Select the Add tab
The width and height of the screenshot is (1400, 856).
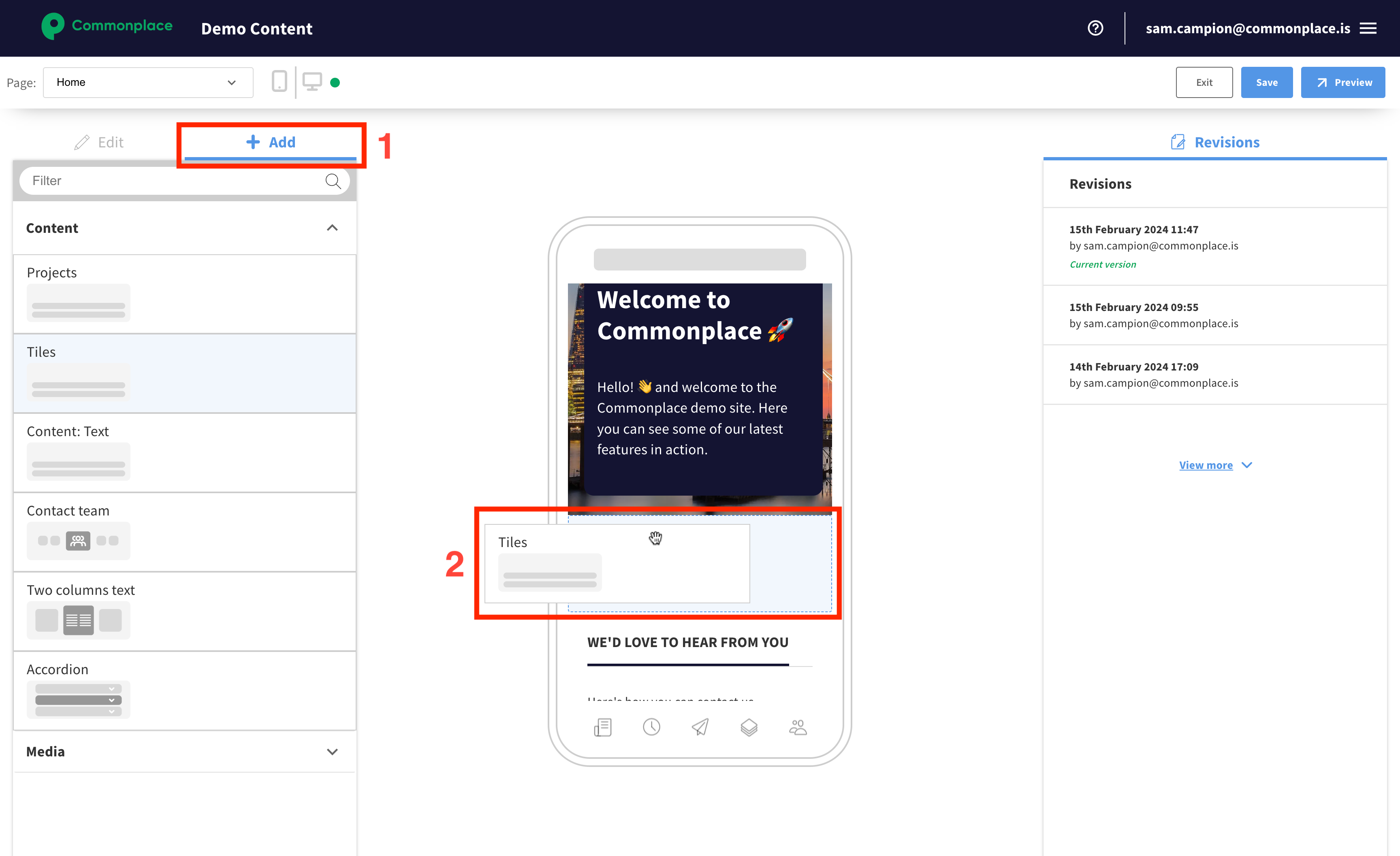(x=271, y=142)
